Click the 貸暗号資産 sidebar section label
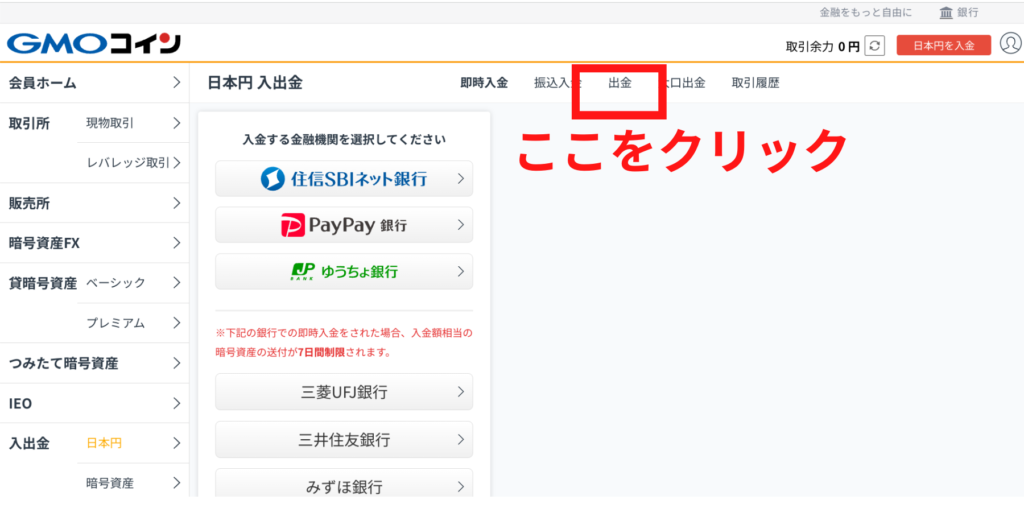 (42, 283)
